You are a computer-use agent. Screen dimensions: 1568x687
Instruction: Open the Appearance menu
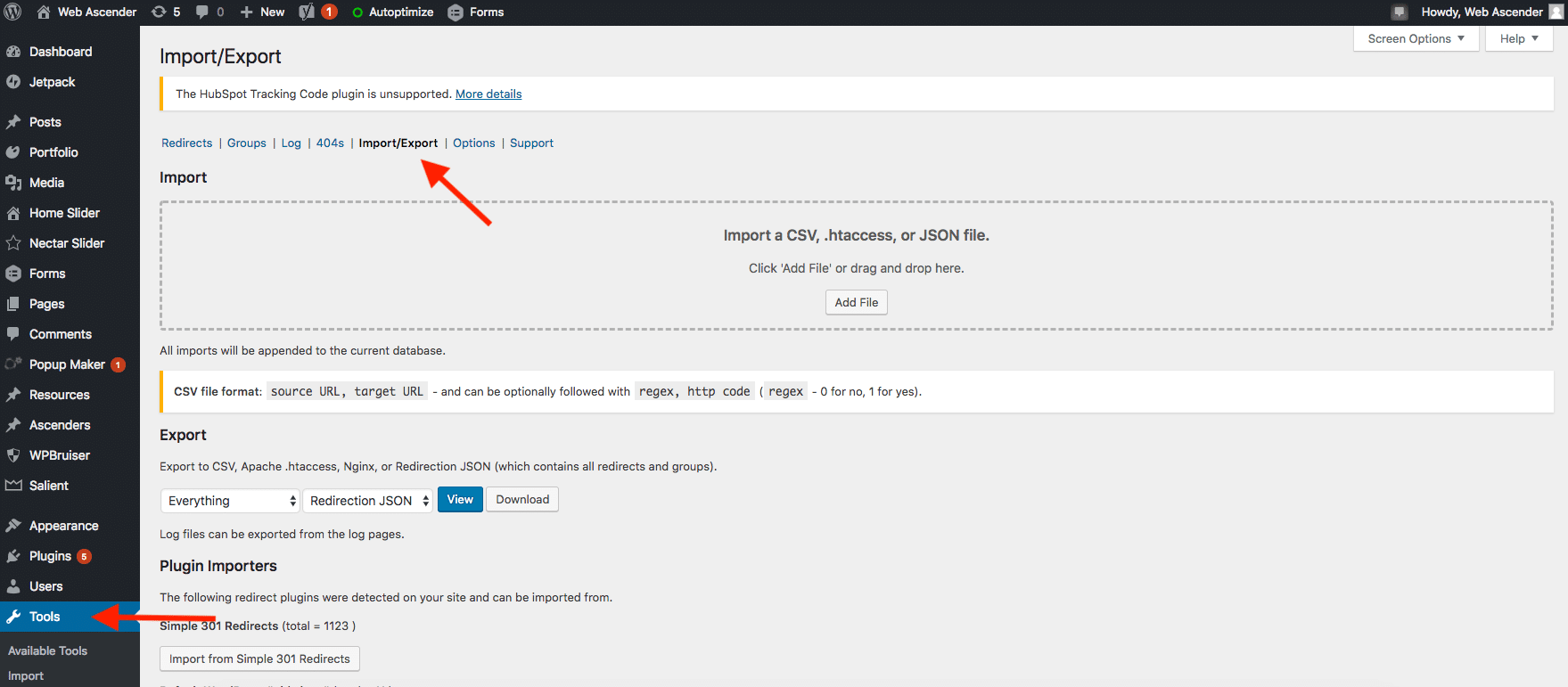coord(63,526)
